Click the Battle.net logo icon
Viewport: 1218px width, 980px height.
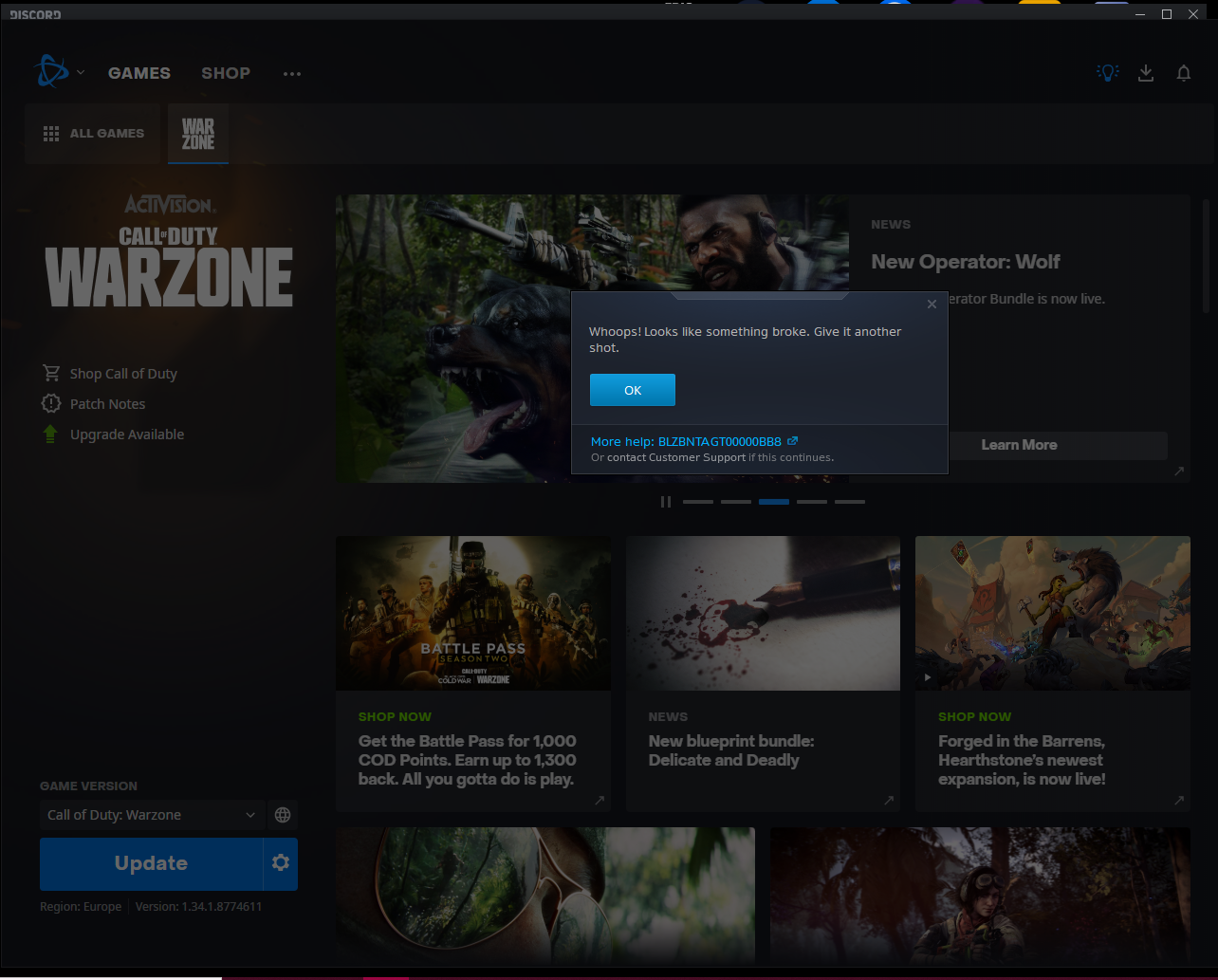(x=49, y=72)
